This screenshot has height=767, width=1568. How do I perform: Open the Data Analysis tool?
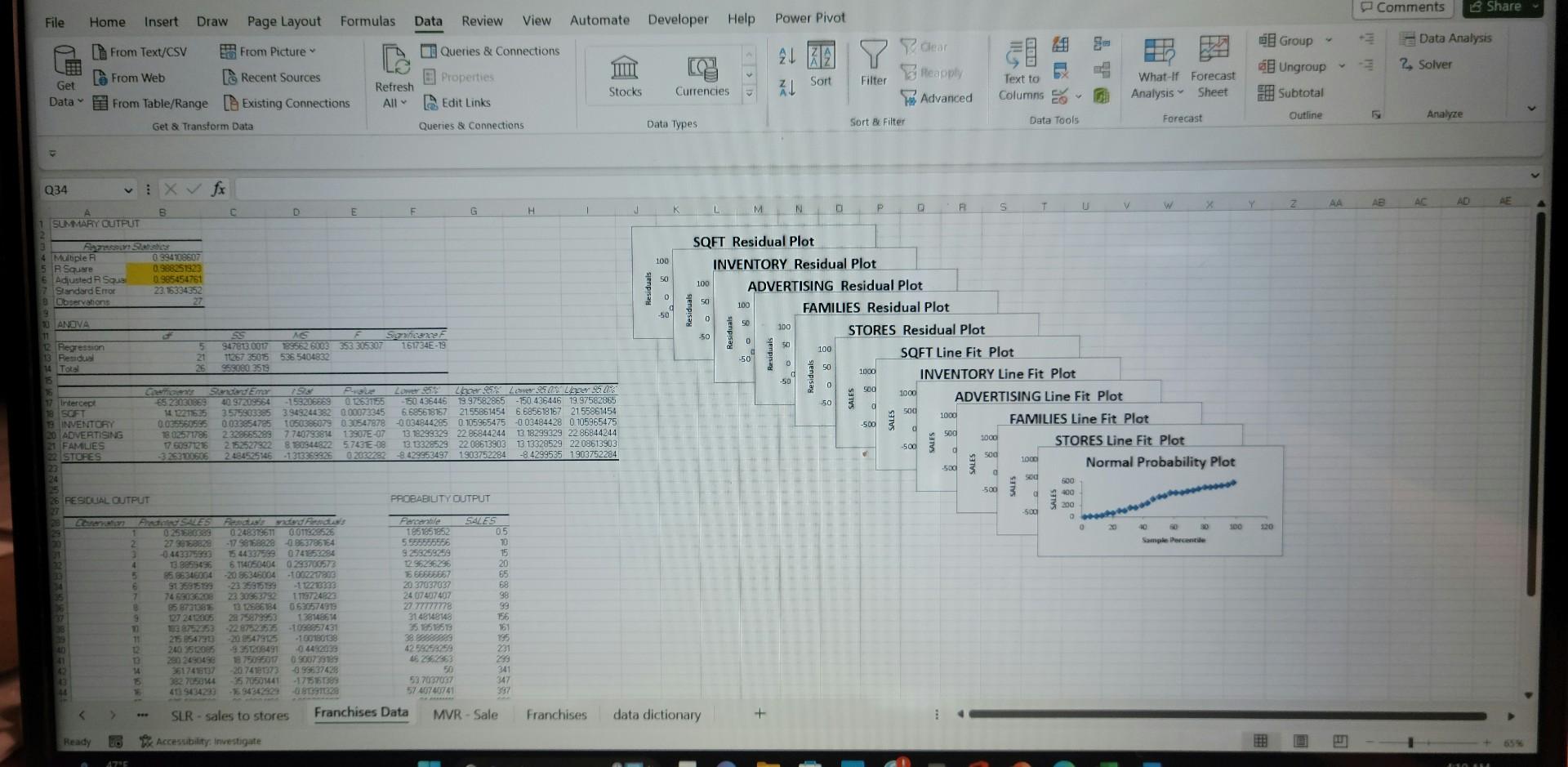click(1447, 38)
